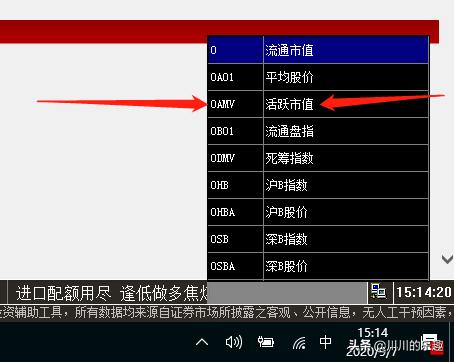454x362 pixels.
Task: Click code 0SB cell
Action: coord(236,239)
